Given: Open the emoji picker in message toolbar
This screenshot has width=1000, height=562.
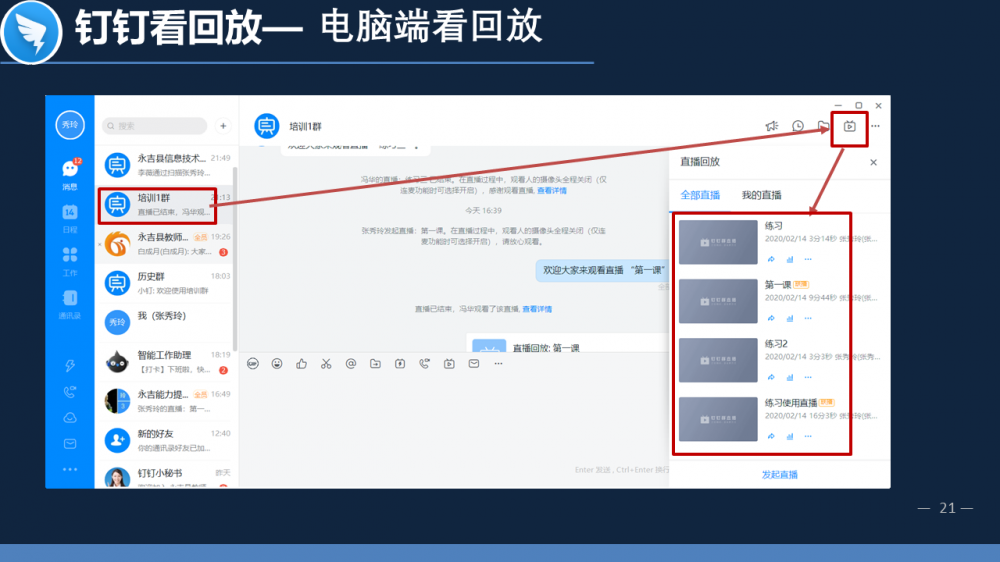Looking at the screenshot, I should 277,364.
